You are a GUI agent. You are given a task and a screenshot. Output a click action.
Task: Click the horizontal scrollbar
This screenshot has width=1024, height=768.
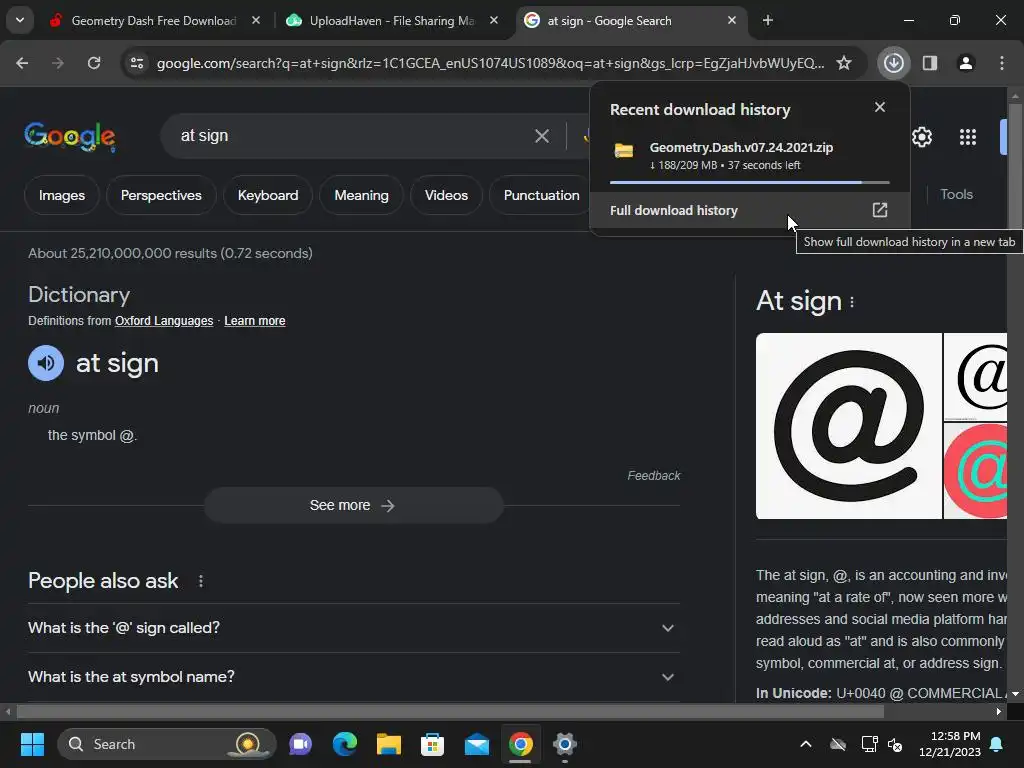tap(450, 711)
